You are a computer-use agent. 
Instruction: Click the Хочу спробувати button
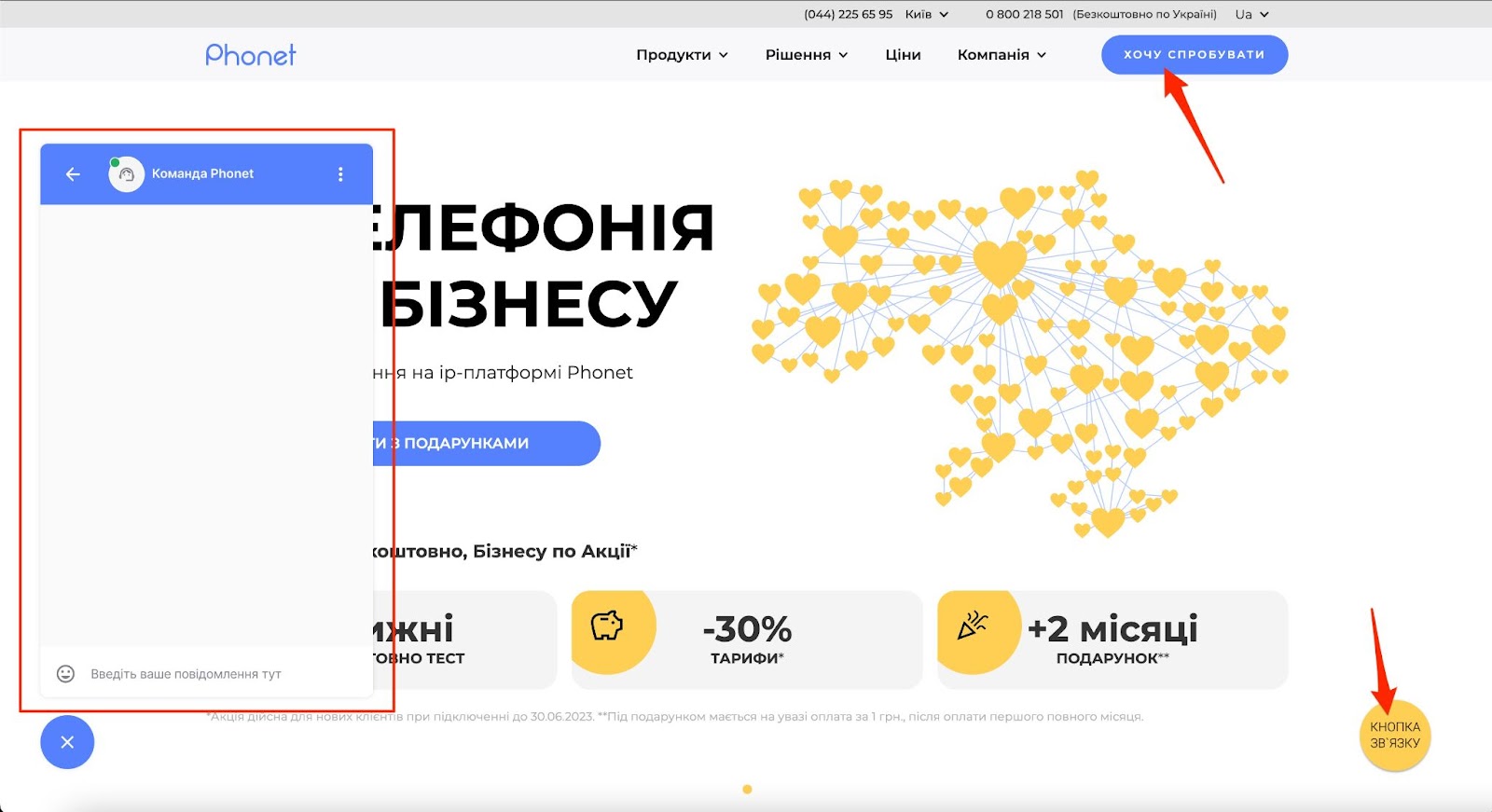[x=1195, y=55]
